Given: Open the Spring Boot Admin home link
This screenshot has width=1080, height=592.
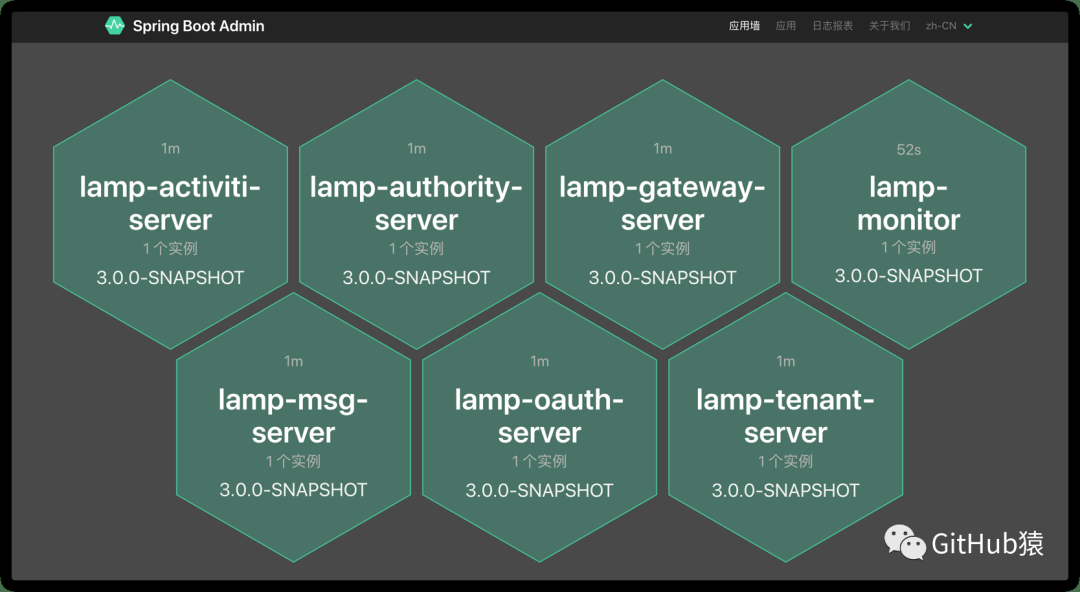Looking at the screenshot, I should coord(185,26).
